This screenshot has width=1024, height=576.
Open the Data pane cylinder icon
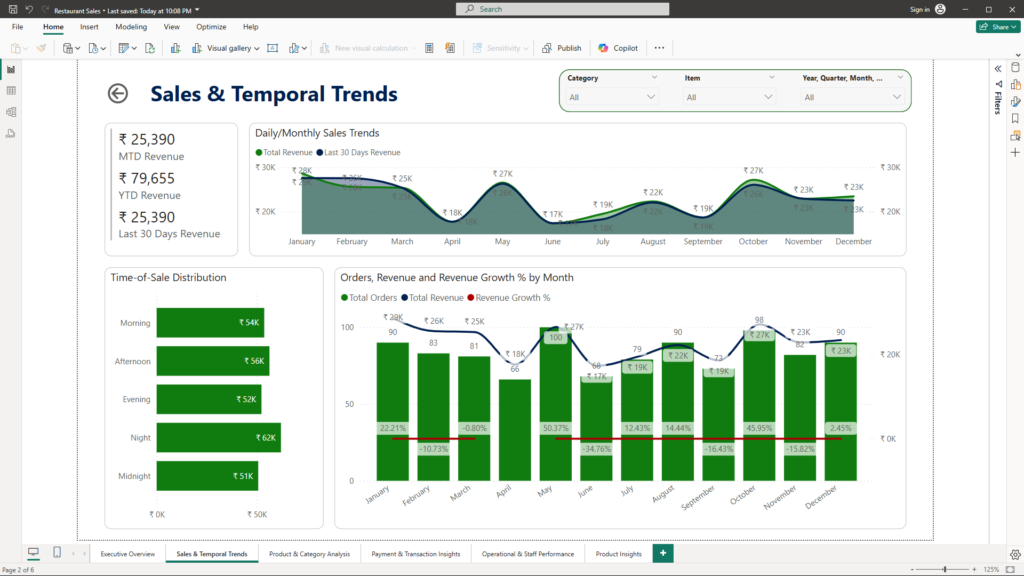point(1015,67)
